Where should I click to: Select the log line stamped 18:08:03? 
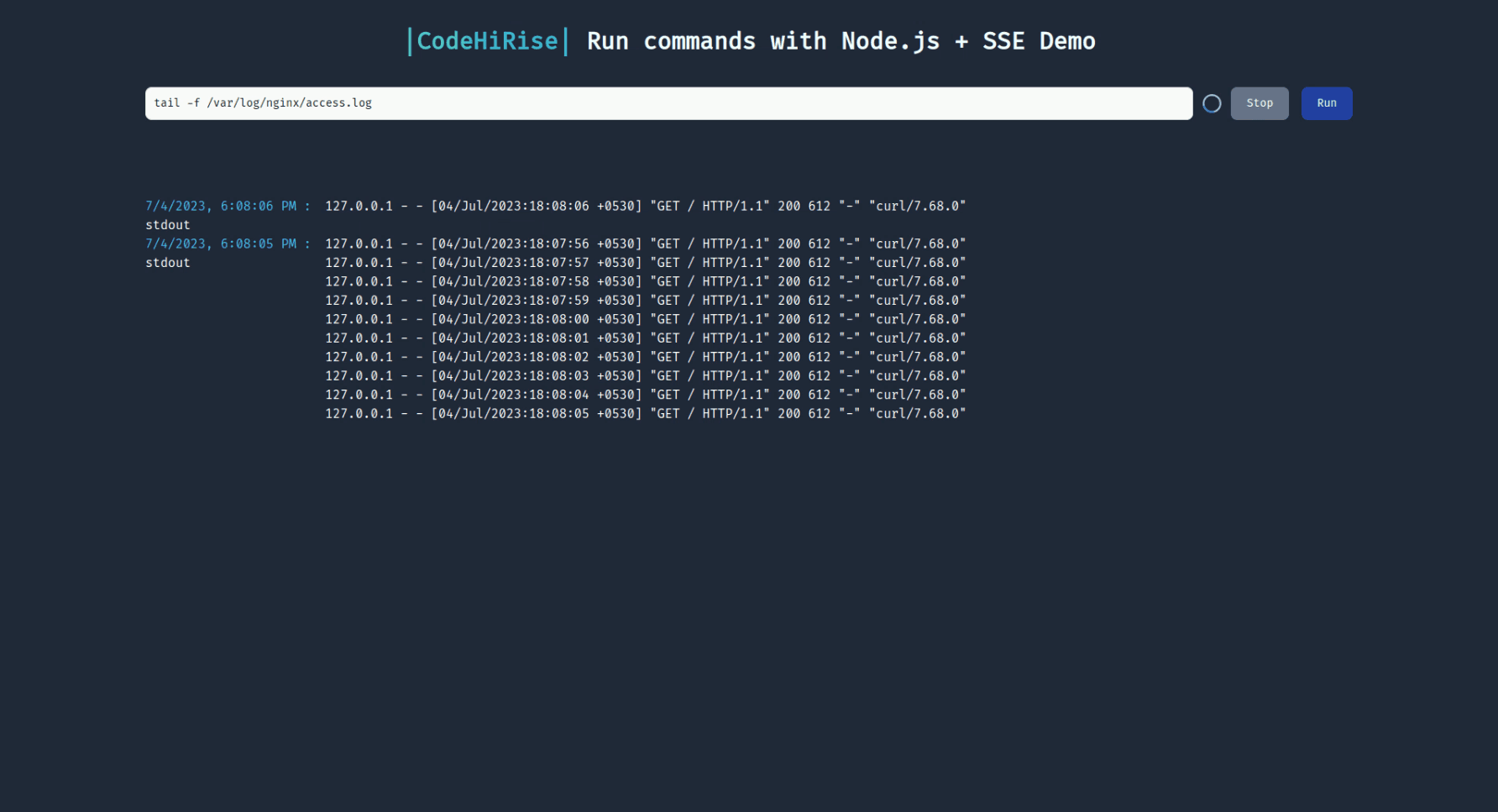tap(645, 376)
